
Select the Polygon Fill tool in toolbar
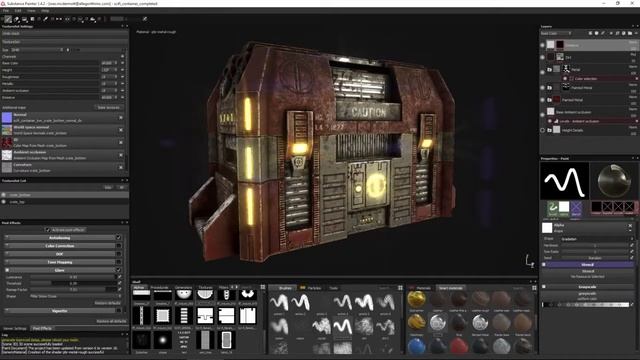(32, 19)
